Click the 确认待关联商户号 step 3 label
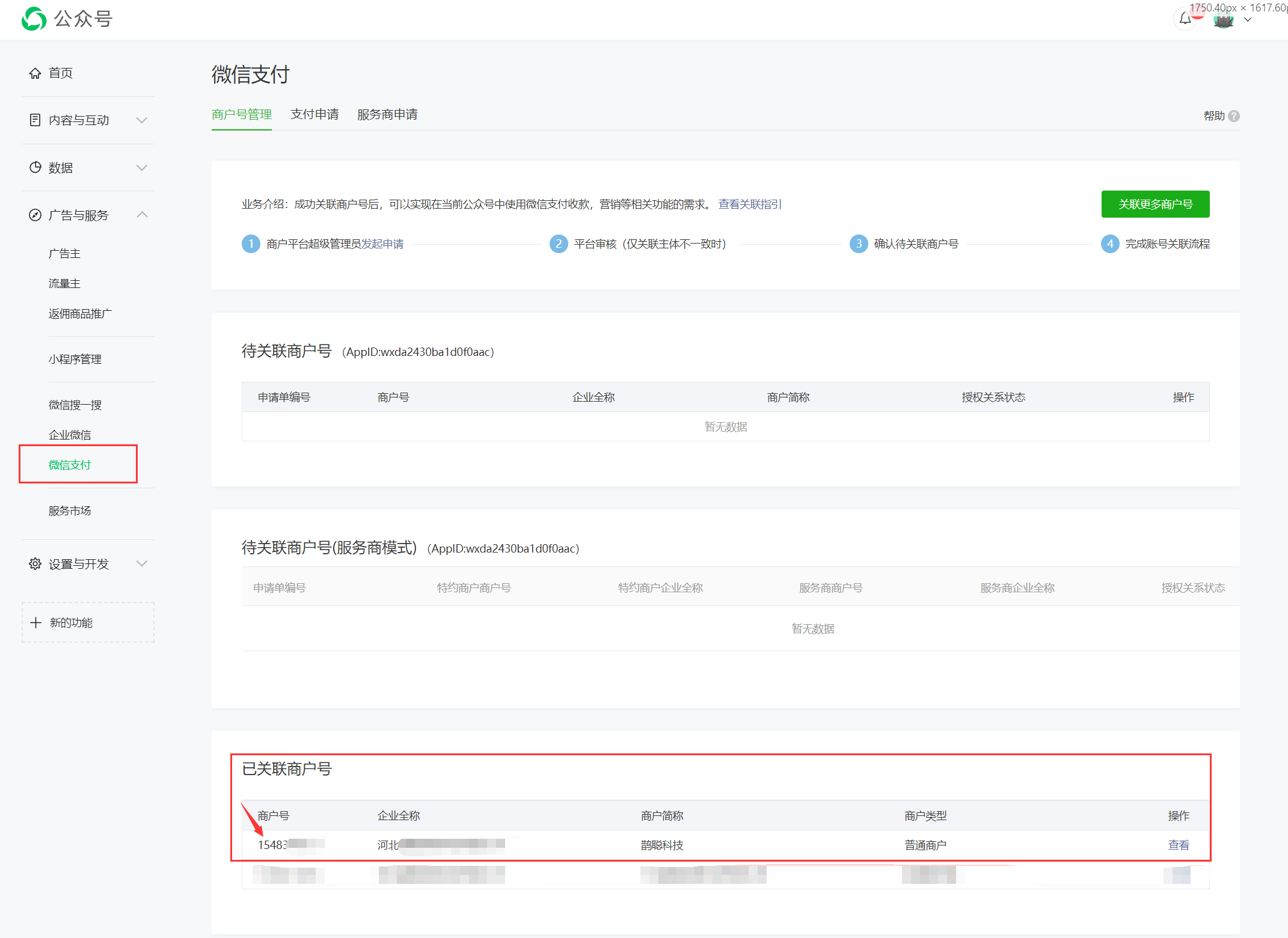This screenshot has width=1288, height=938. (x=916, y=244)
